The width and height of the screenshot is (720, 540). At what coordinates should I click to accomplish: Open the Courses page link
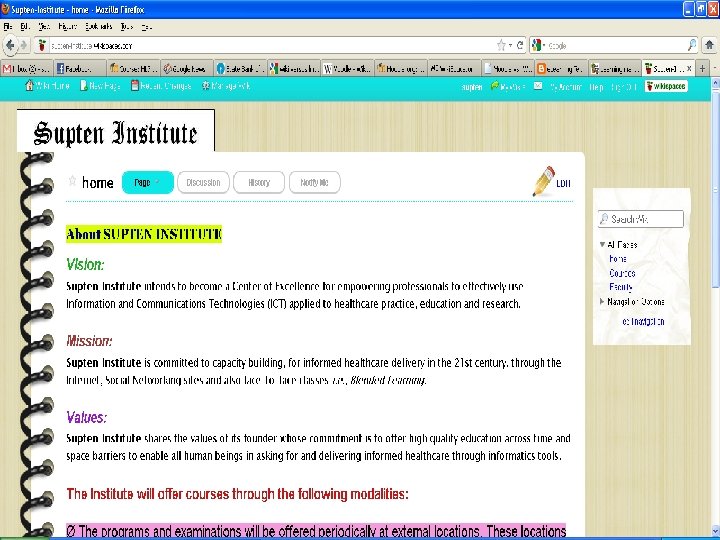coord(622,273)
